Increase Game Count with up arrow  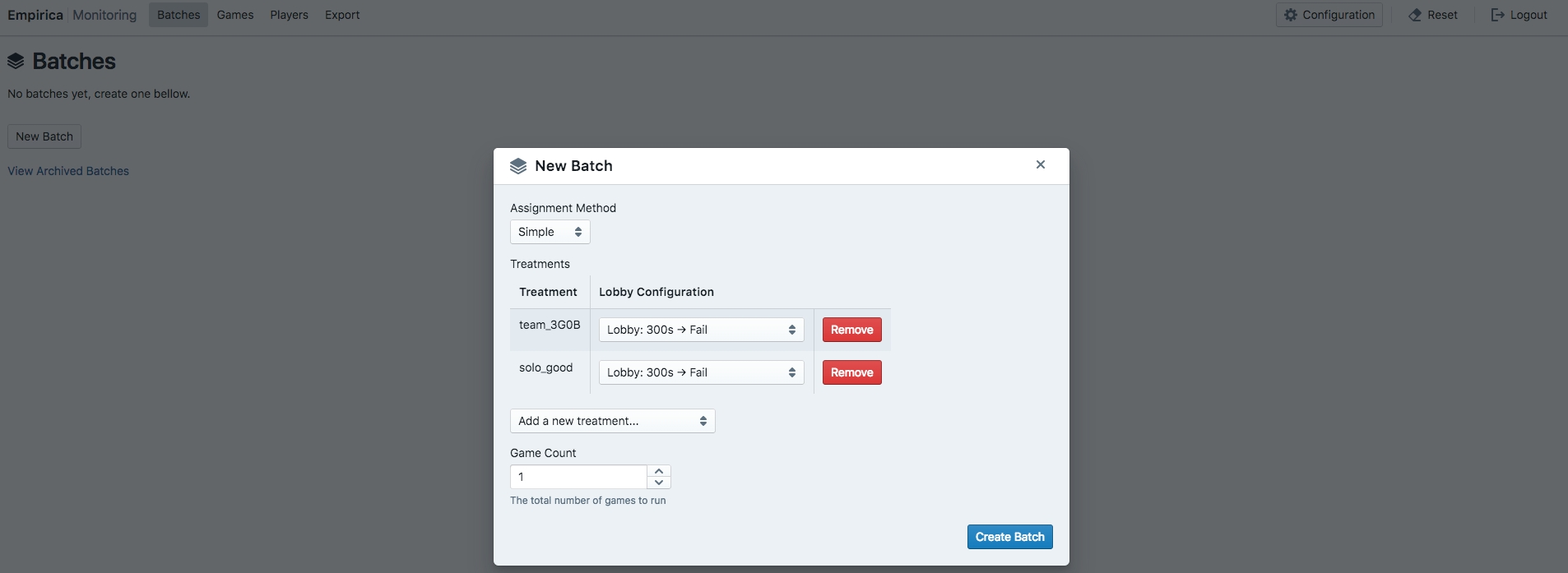tap(659, 471)
